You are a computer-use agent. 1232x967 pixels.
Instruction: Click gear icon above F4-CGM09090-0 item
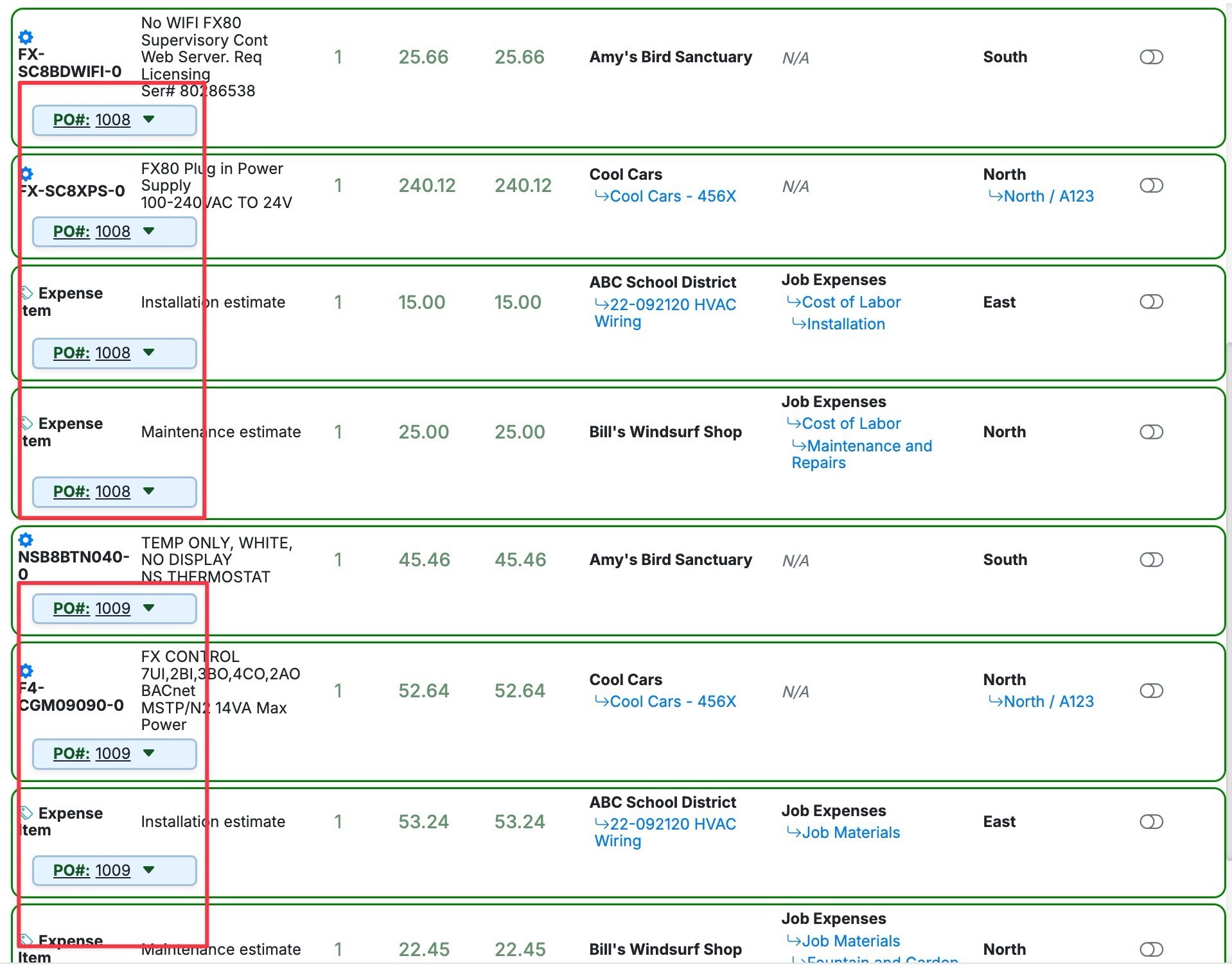tap(26, 671)
